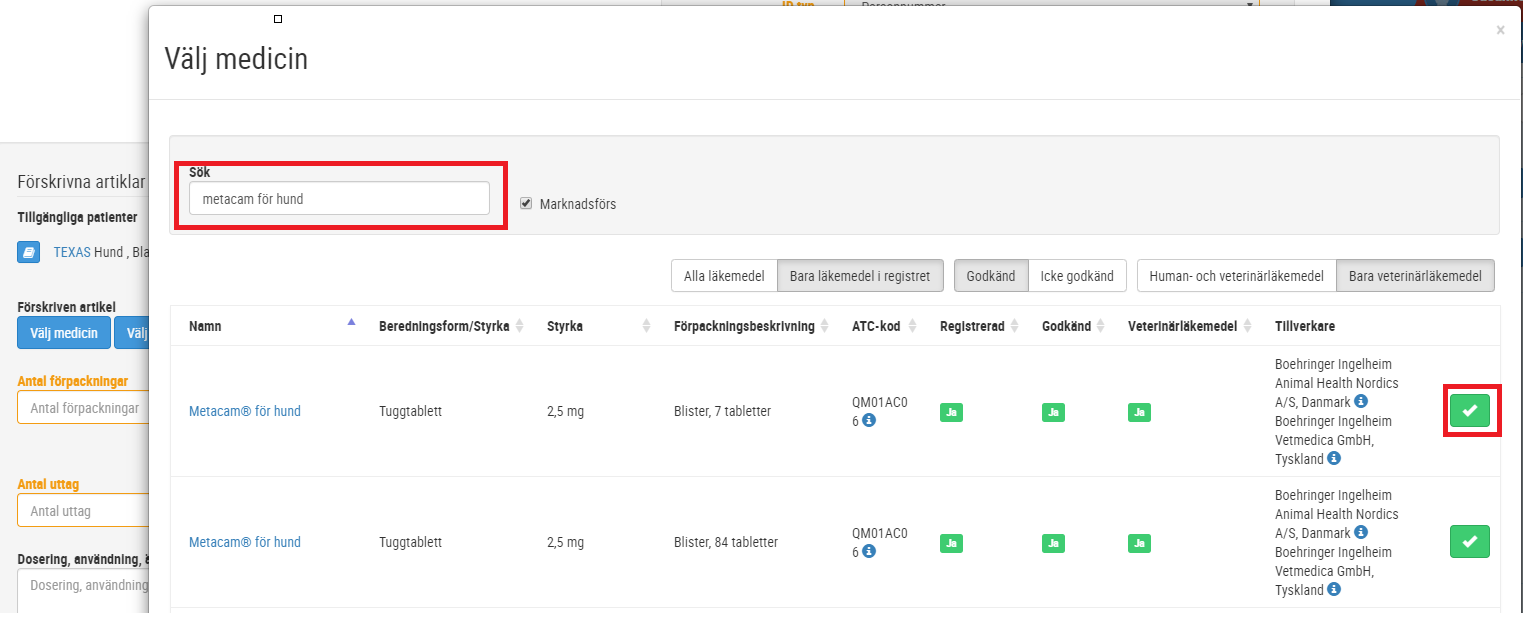
Task: Sort table by Namn column
Action: point(267,326)
